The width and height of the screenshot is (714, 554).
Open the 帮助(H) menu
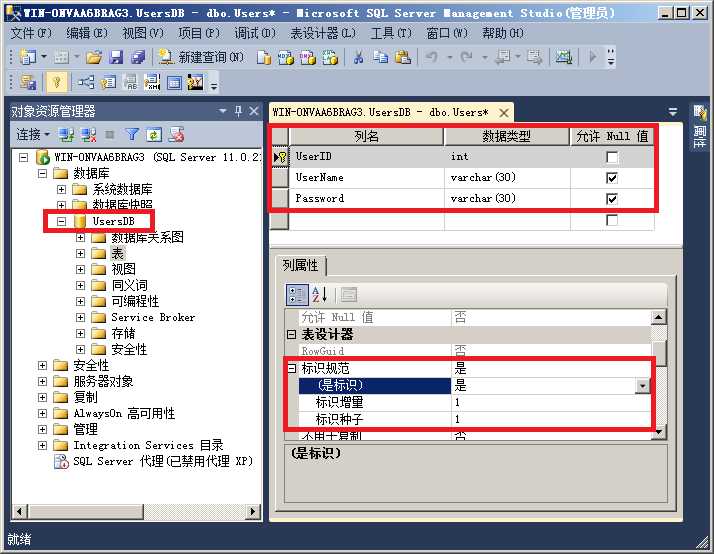(503, 33)
